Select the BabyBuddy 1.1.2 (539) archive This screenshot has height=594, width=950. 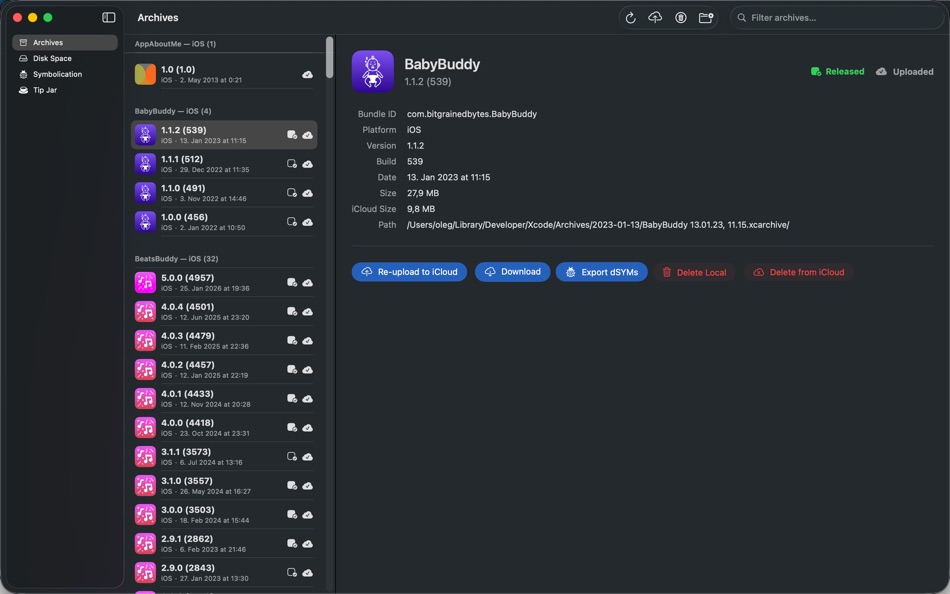click(x=224, y=135)
